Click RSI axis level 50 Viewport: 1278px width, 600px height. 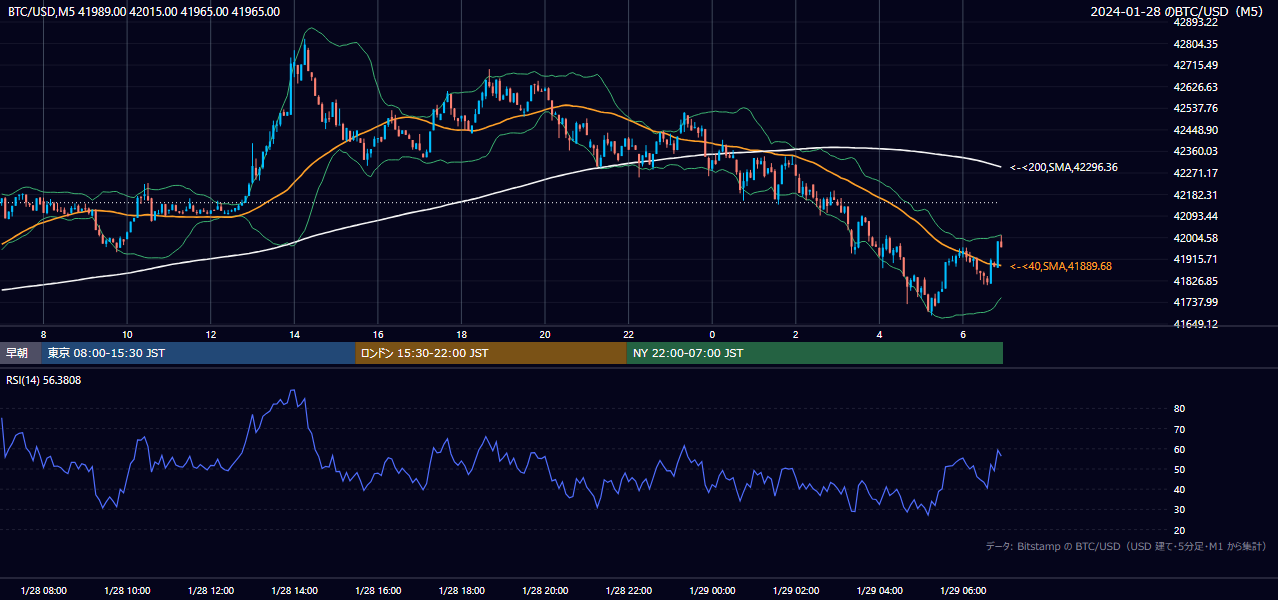click(1180, 469)
